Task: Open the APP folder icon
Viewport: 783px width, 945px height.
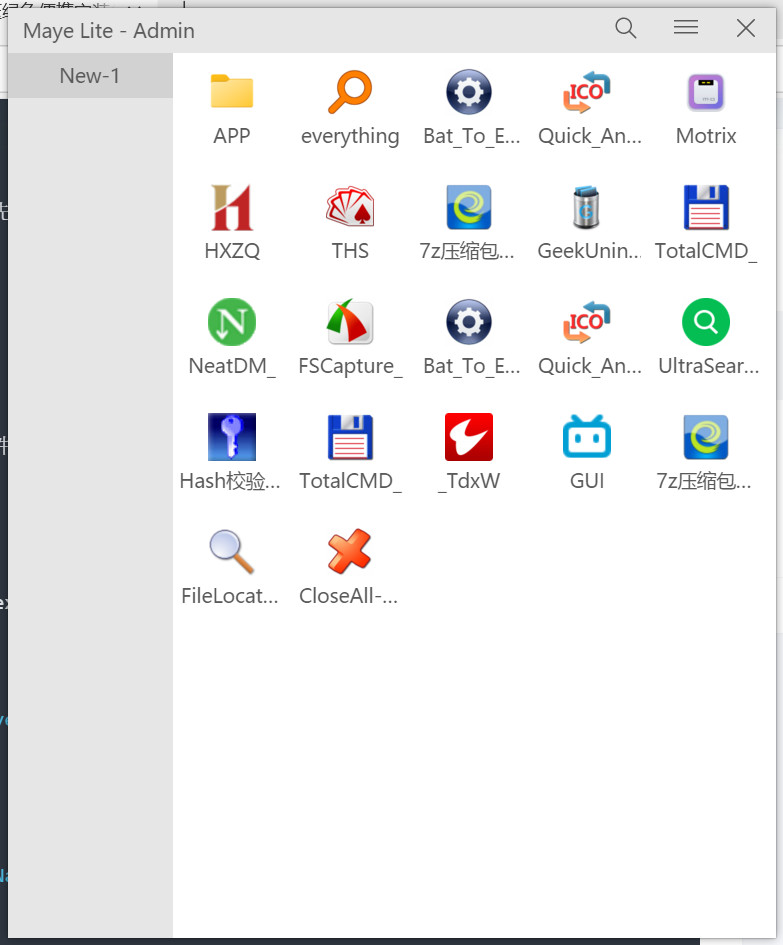Action: [x=232, y=92]
